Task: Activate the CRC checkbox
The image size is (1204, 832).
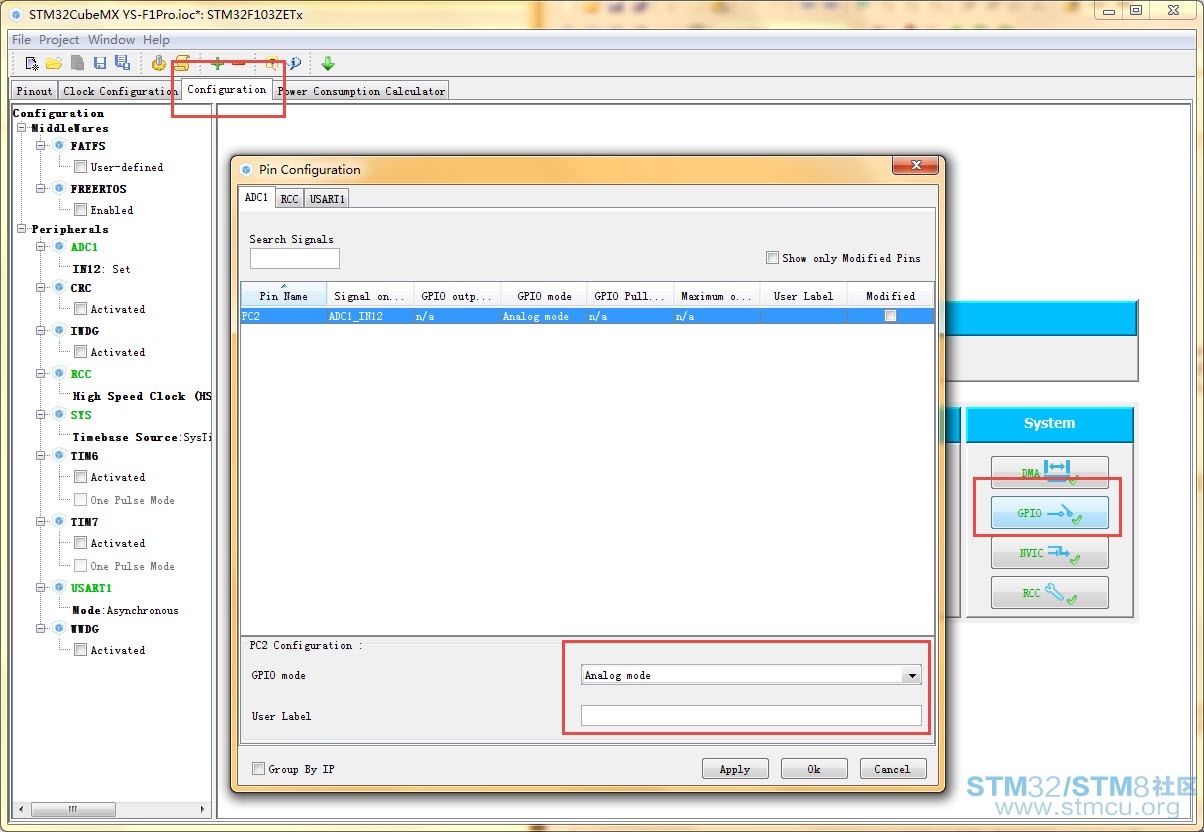Action: (x=80, y=309)
